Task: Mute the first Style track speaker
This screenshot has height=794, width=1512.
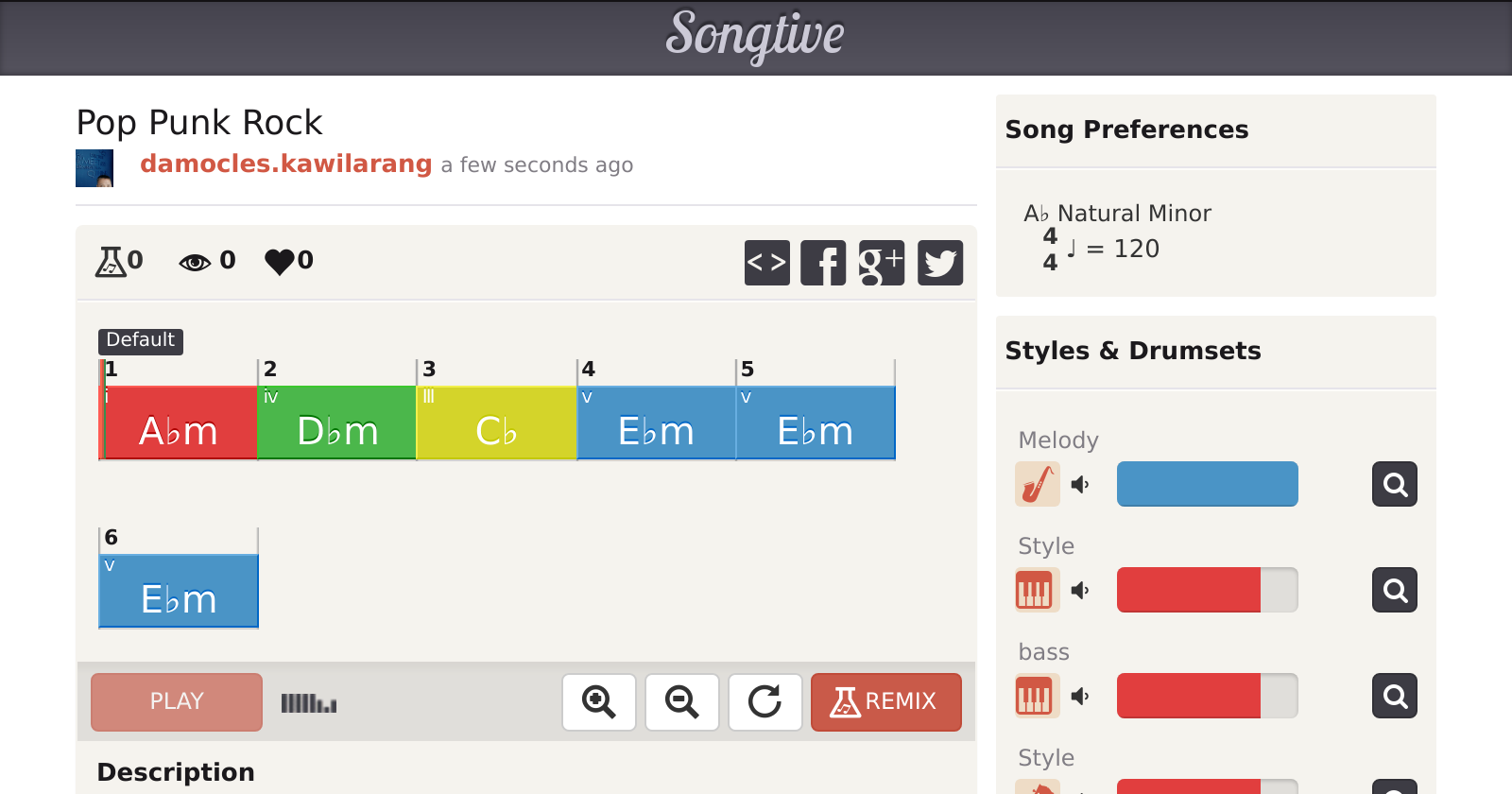Action: [x=1080, y=591]
